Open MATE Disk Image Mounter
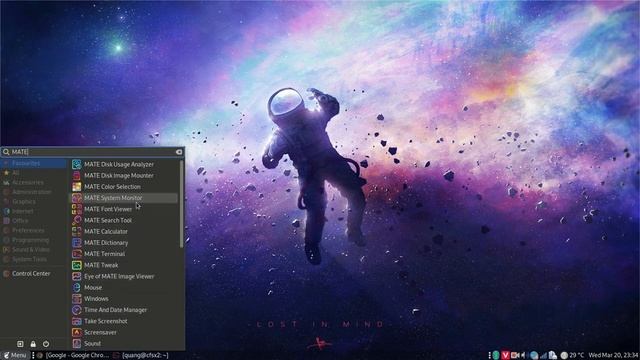 click(124, 176)
